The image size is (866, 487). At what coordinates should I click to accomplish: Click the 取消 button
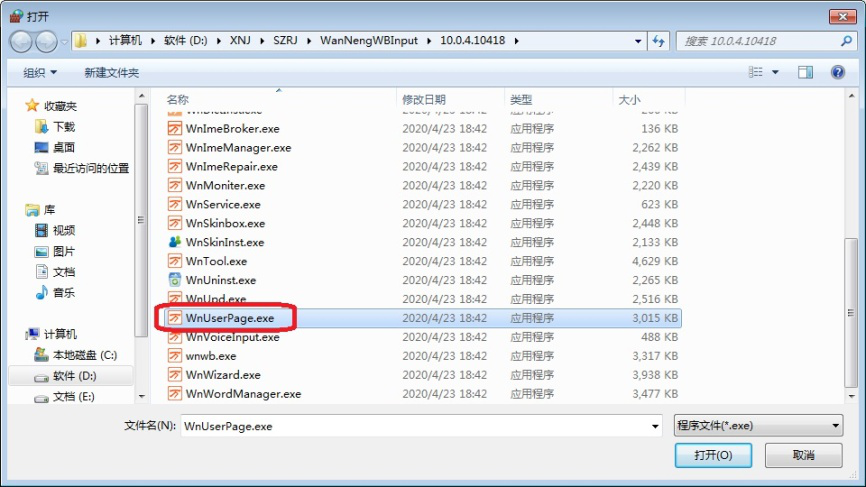click(x=804, y=455)
